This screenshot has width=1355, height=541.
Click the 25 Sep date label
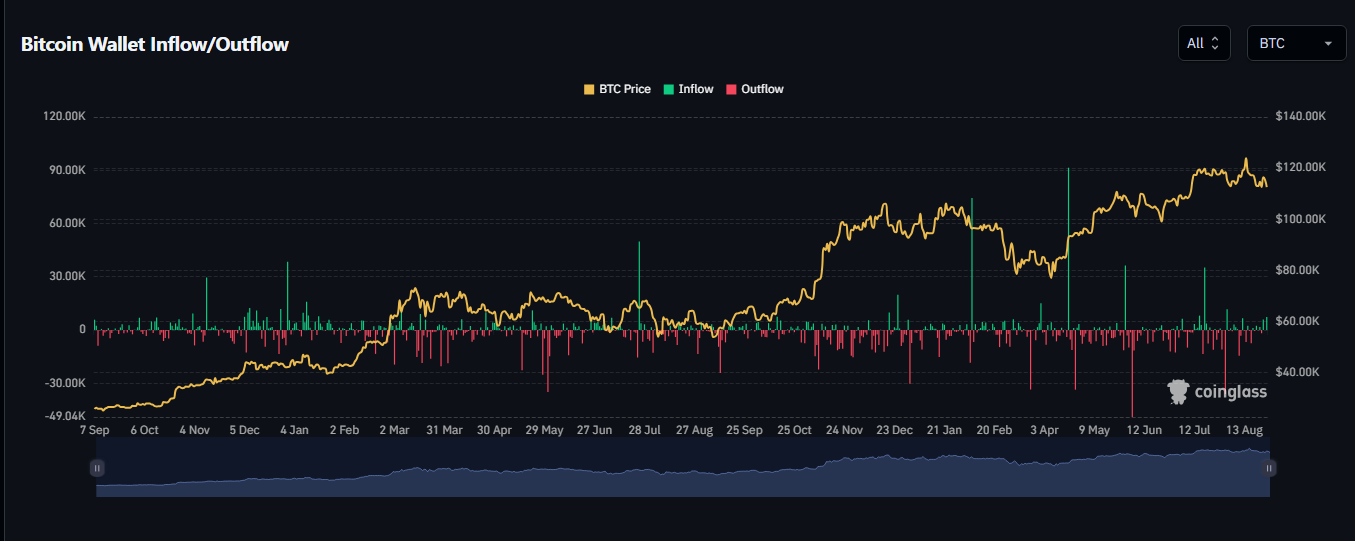pyautogui.click(x=744, y=430)
